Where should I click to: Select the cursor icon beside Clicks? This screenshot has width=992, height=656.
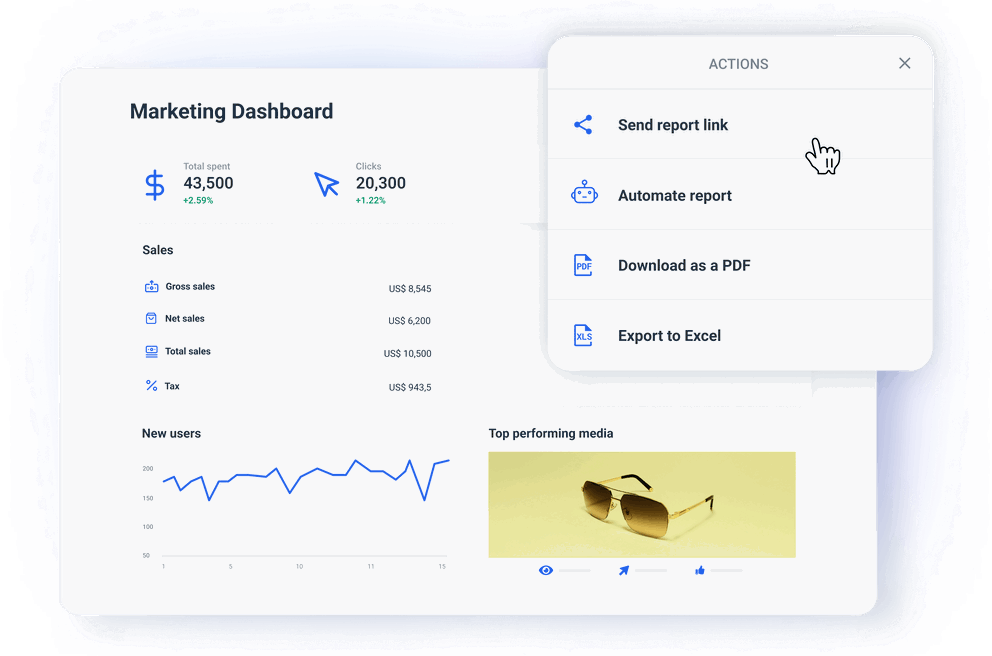[x=327, y=184]
